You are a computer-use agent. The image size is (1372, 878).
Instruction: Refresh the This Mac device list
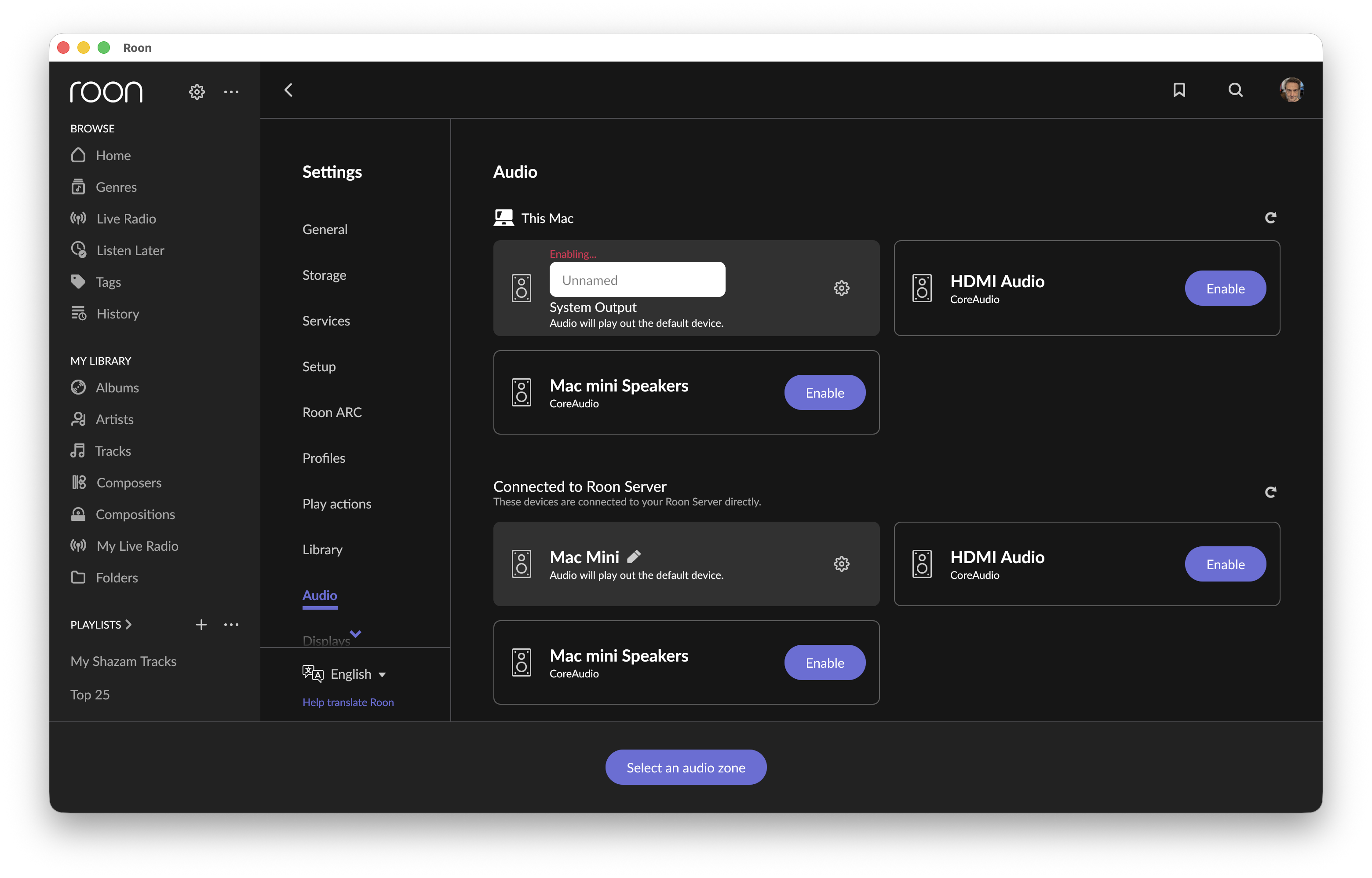[x=1270, y=217]
